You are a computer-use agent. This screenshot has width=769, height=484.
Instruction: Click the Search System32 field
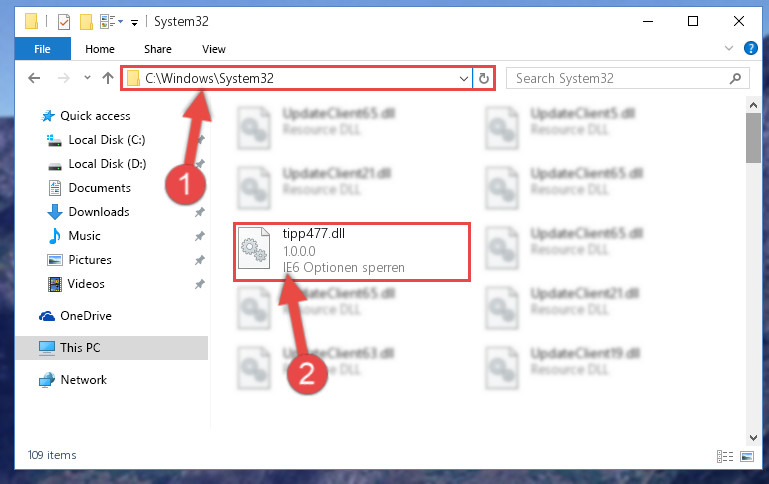[x=621, y=78]
